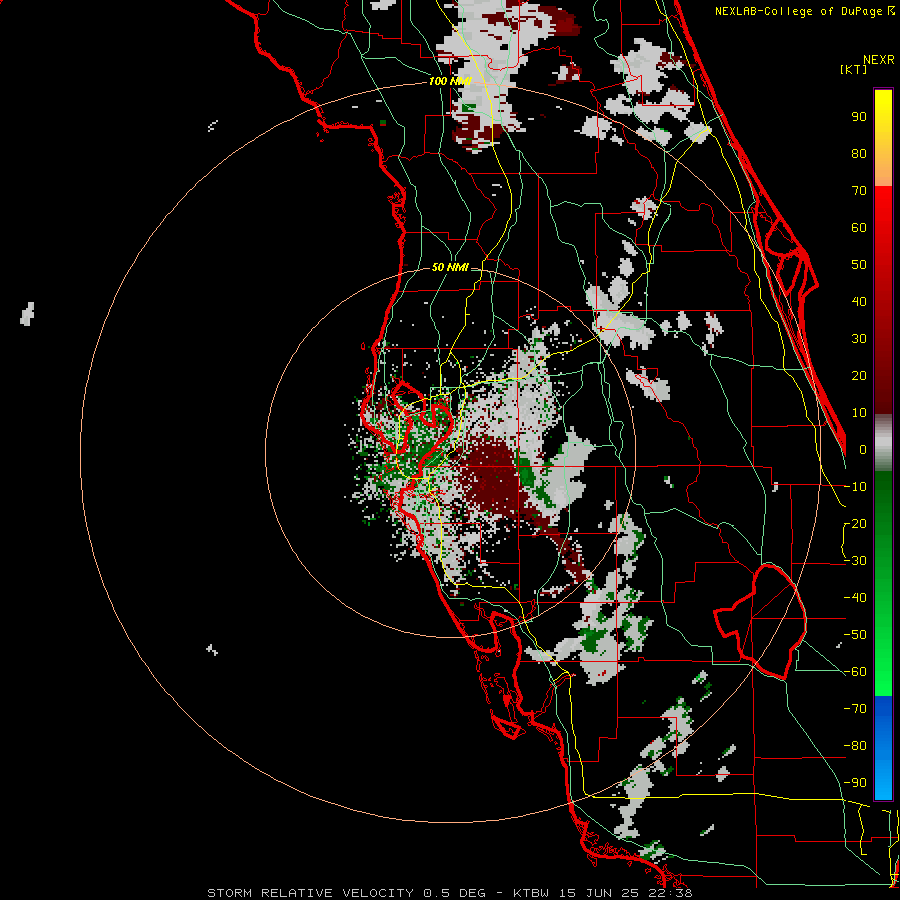Click the "100 NMI" range ring label
Image resolution: width=900 pixels, height=900 pixels.
pyautogui.click(x=450, y=82)
